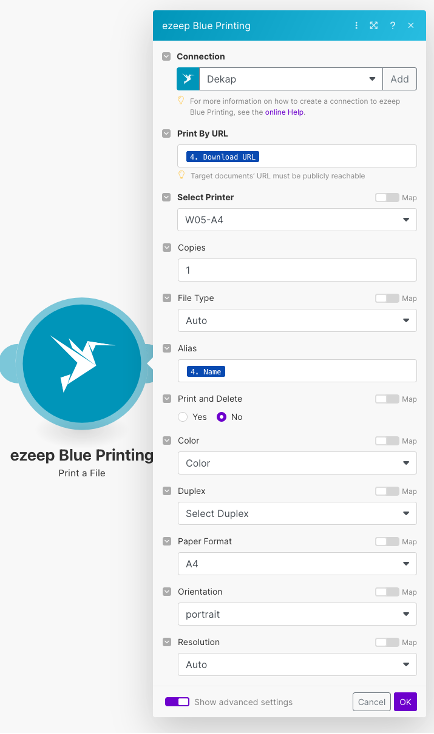Expand the dialog with the fullscreen icon
Image resolution: width=434 pixels, height=734 pixels.
point(374,25)
